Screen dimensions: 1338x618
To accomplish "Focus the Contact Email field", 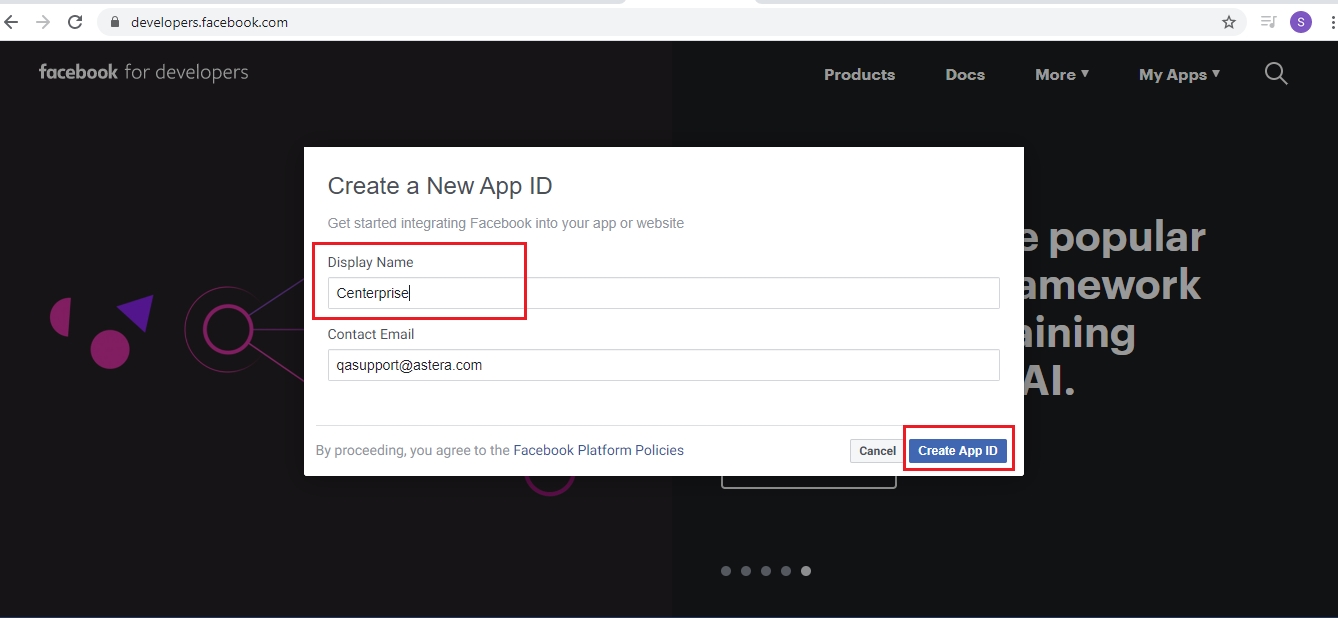I will pos(663,365).
